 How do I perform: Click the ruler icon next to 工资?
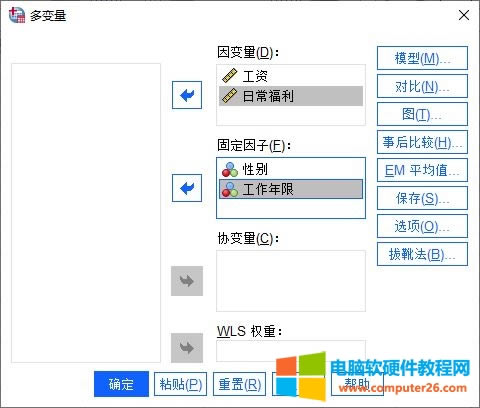point(230,76)
